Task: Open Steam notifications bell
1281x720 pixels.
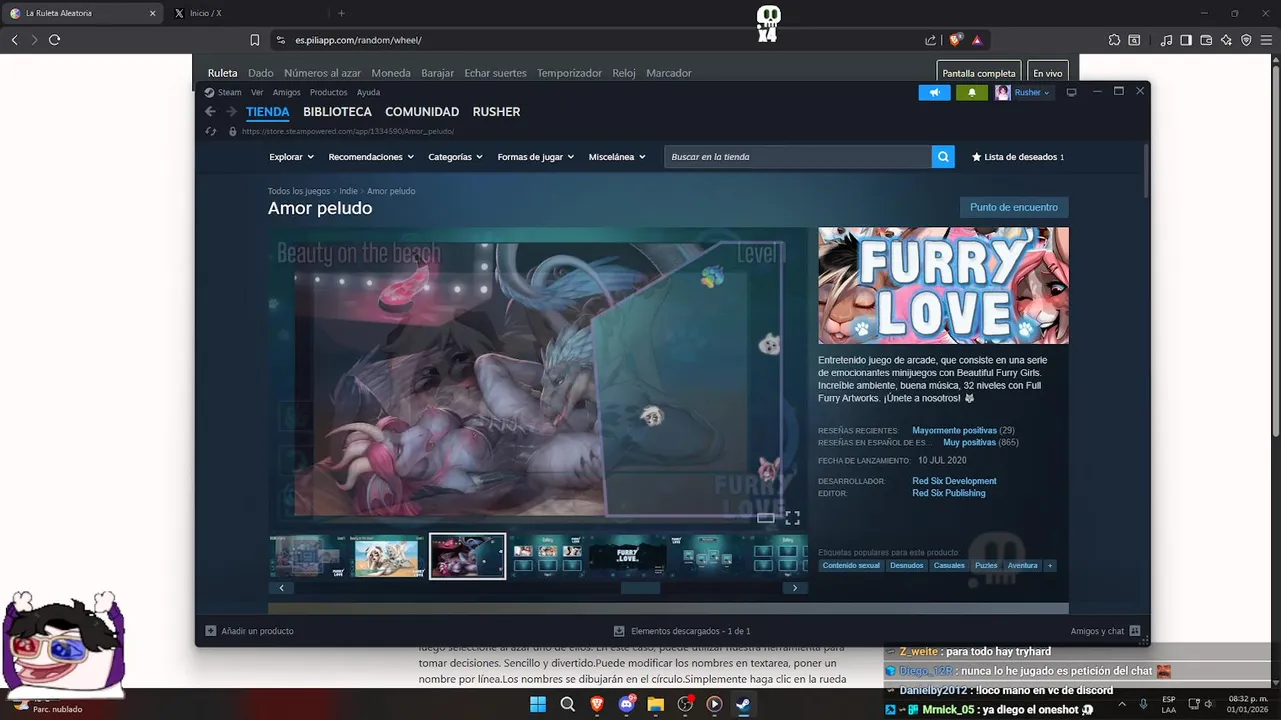Action: (x=971, y=92)
